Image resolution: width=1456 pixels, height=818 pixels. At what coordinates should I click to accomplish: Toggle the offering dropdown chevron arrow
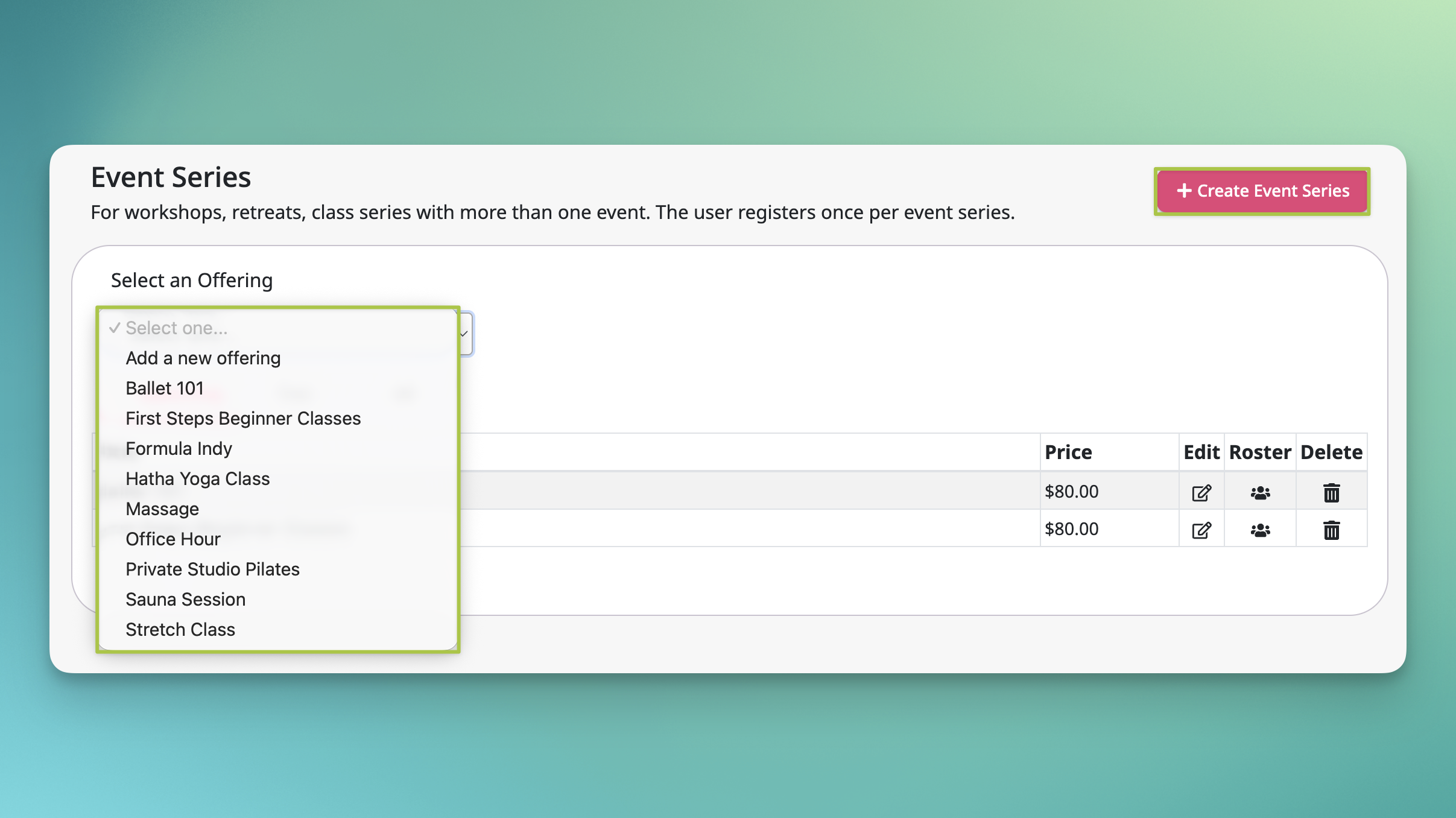click(464, 334)
